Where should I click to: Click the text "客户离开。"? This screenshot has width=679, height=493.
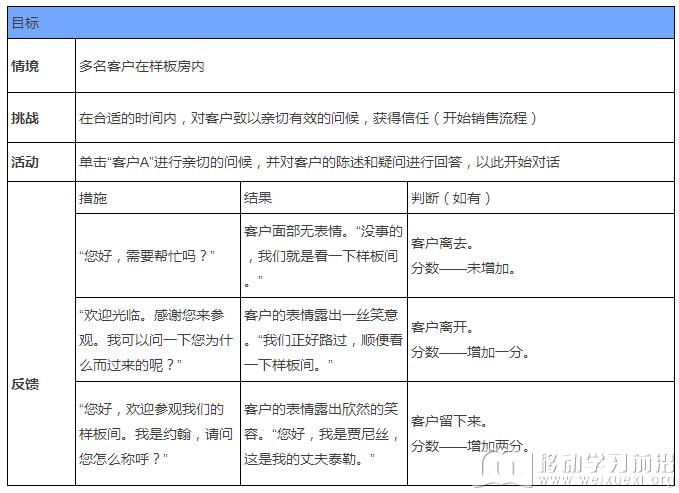[442, 327]
